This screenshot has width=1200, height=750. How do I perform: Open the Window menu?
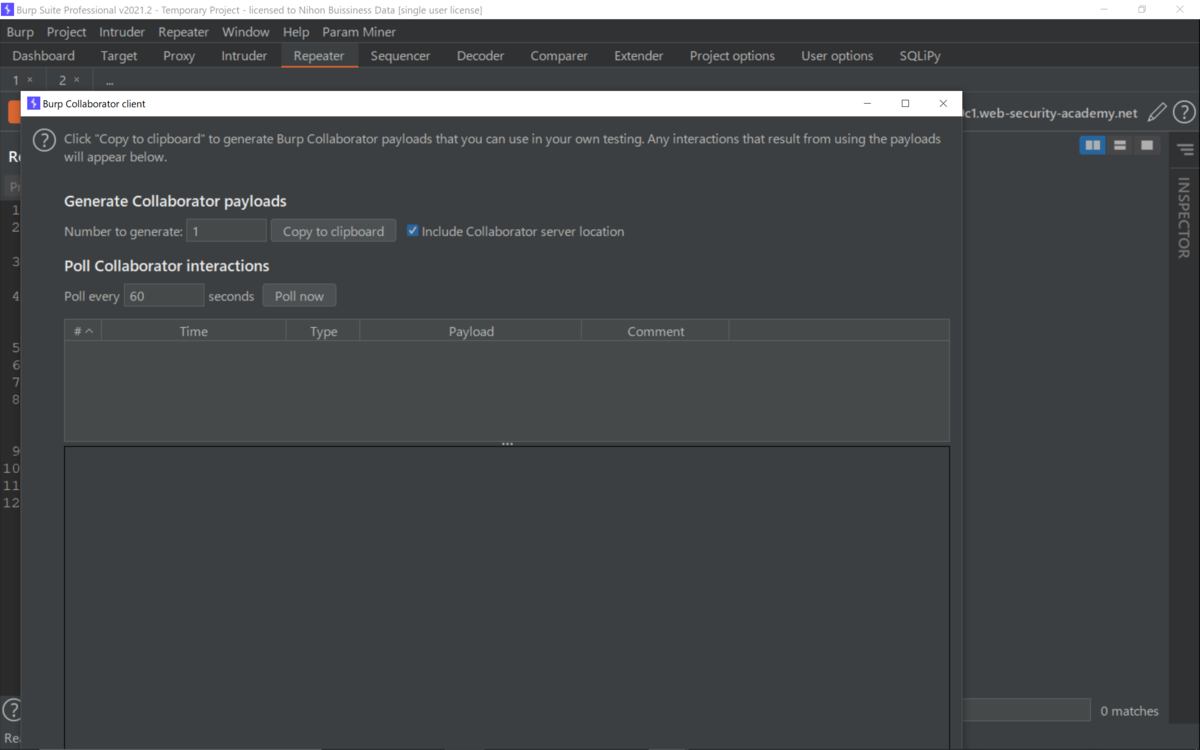coord(246,32)
